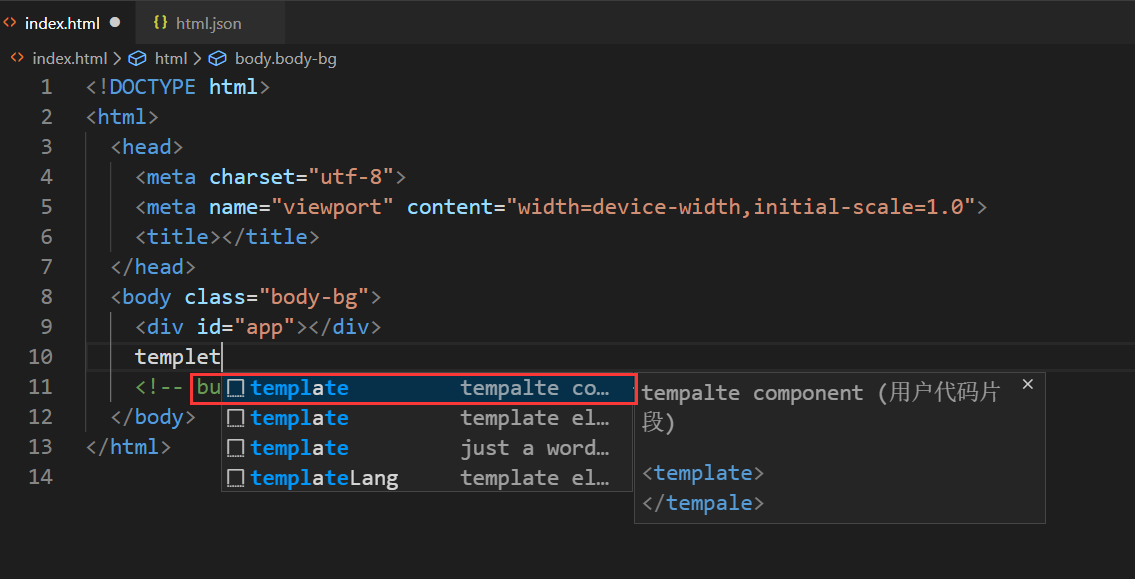Select the 'template el...' template suggestion
This screenshot has width=1135, height=579.
pos(427,418)
